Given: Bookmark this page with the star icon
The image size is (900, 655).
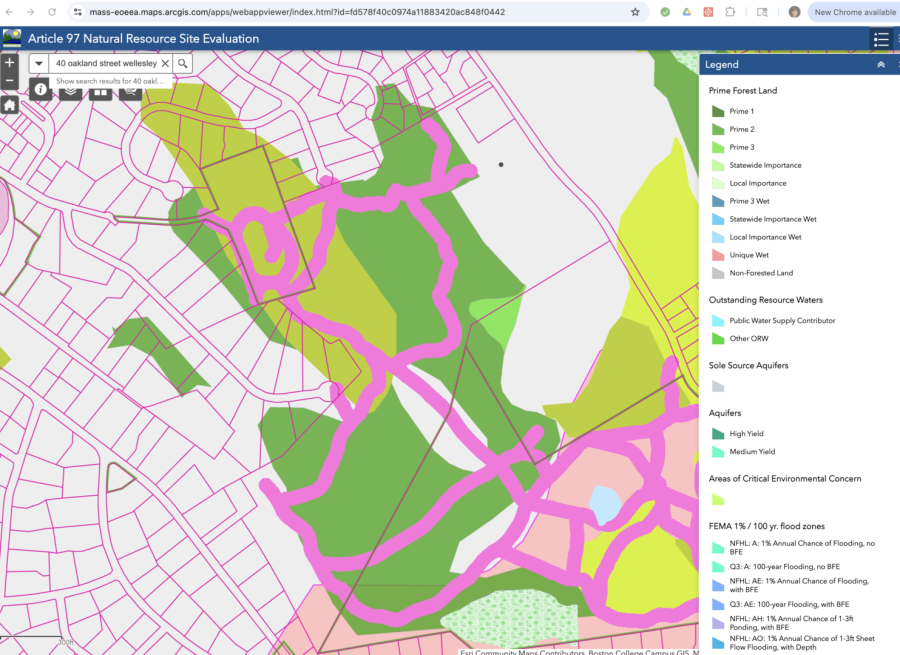Looking at the screenshot, I should [x=635, y=12].
